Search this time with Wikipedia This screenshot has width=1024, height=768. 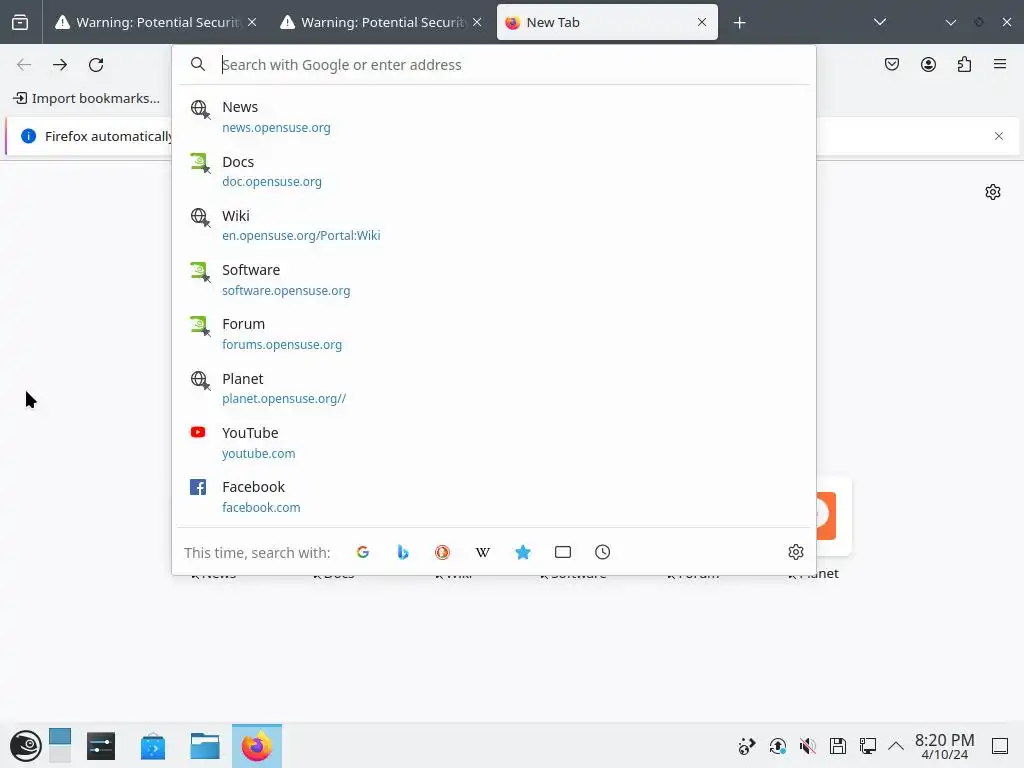tap(483, 552)
